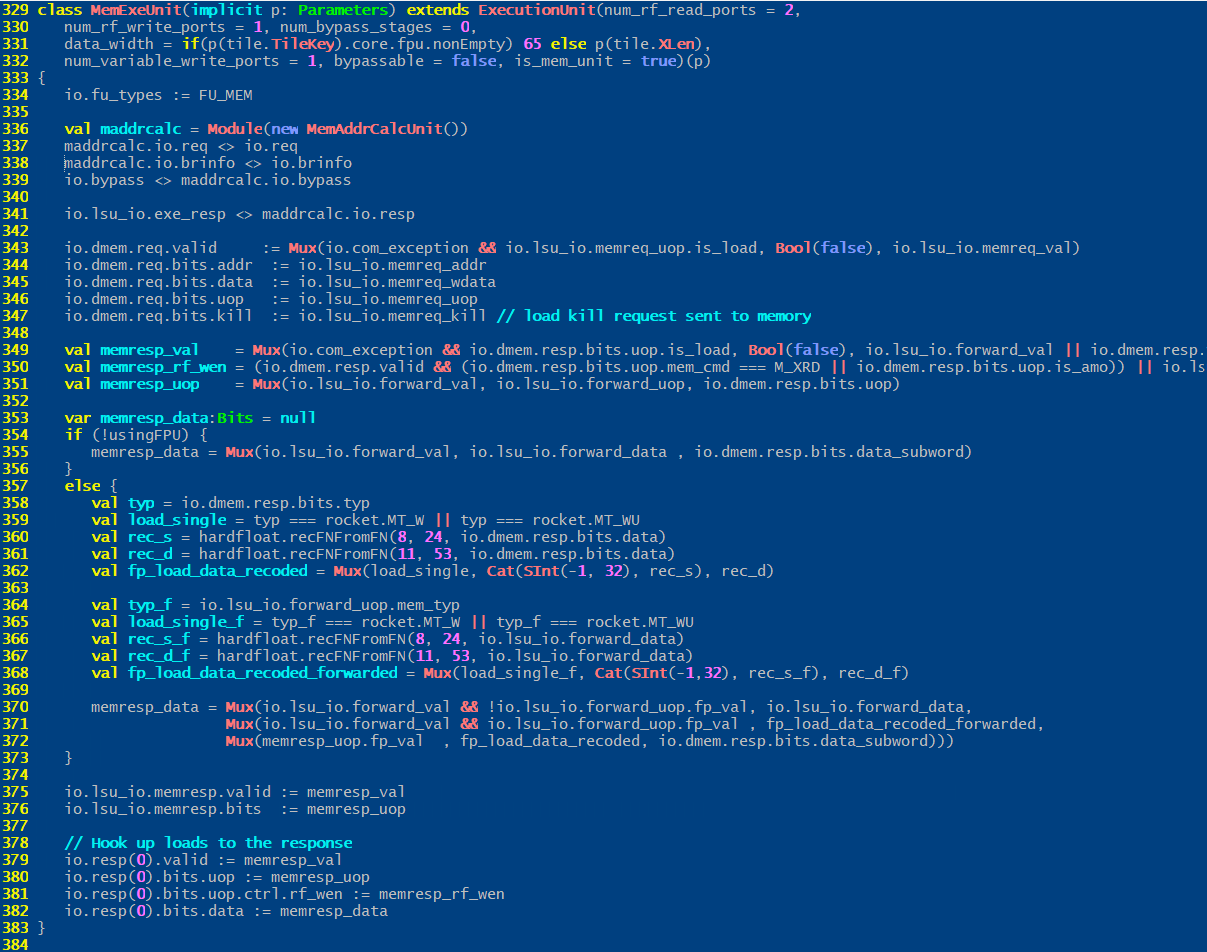Click 'load_single_f' declaration on line 365
This screenshot has width=1207, height=952.
click(x=185, y=622)
